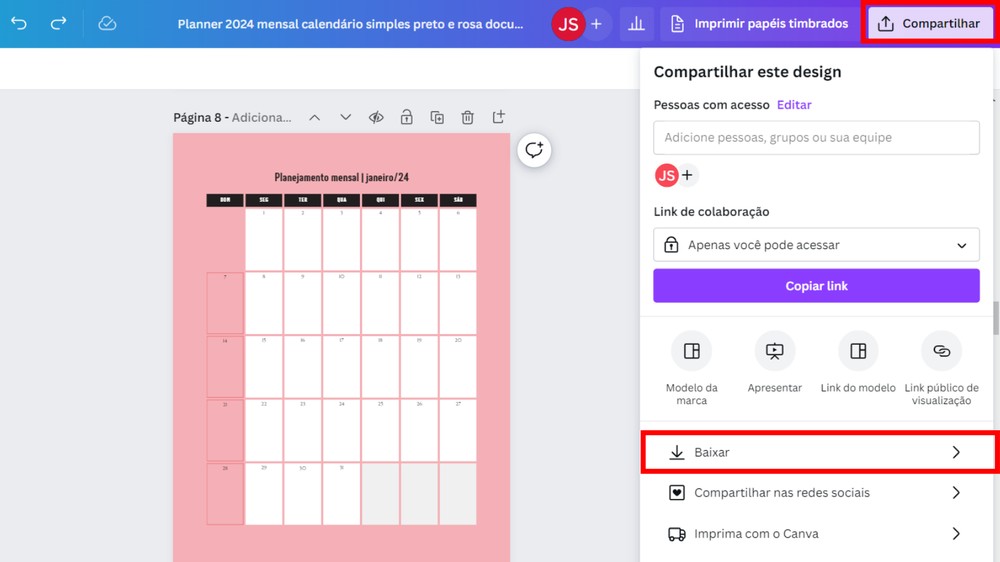Undo the last action
Screen dimensions: 1000x562
(x=19, y=24)
